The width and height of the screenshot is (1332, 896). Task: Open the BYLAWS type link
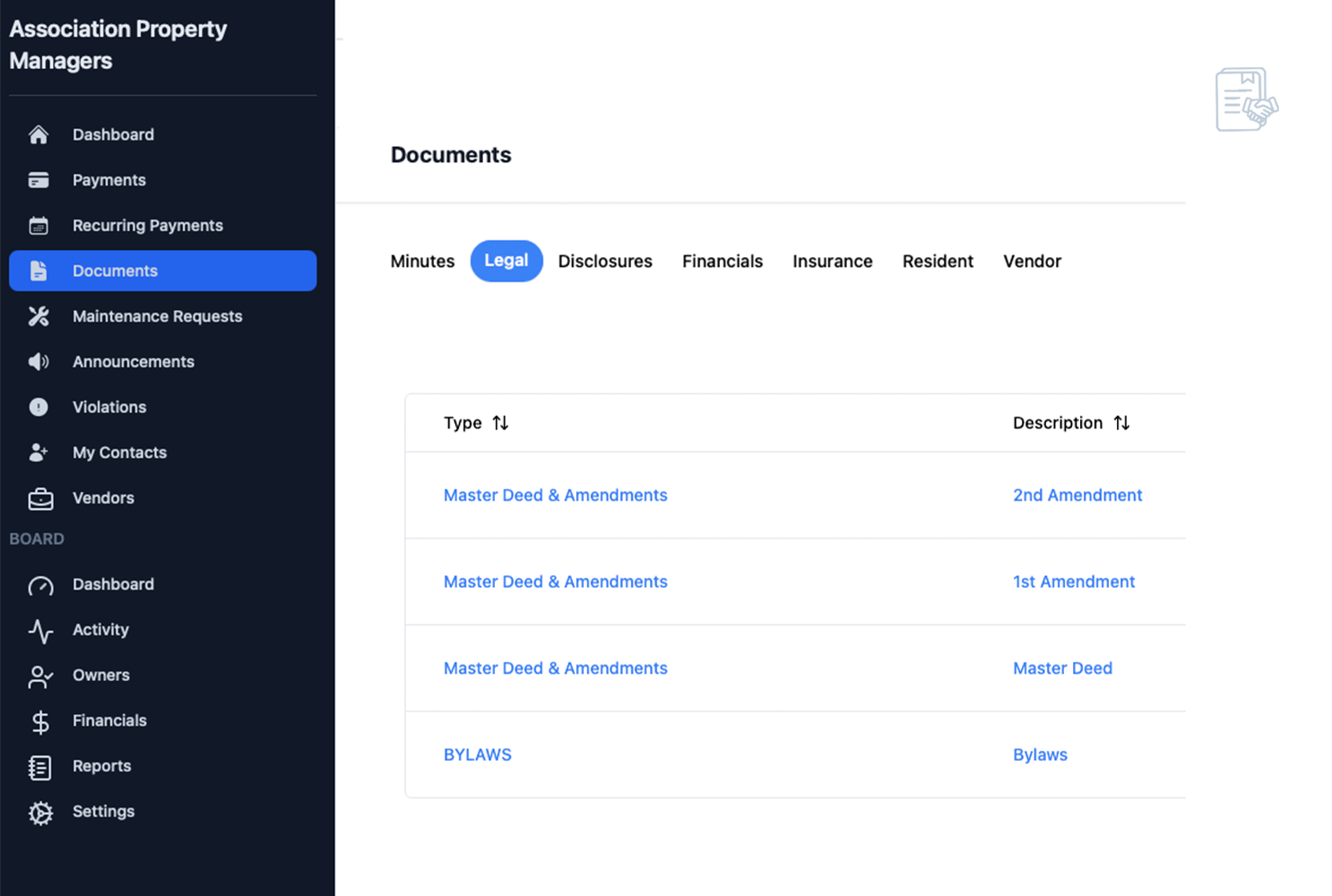[x=478, y=755]
